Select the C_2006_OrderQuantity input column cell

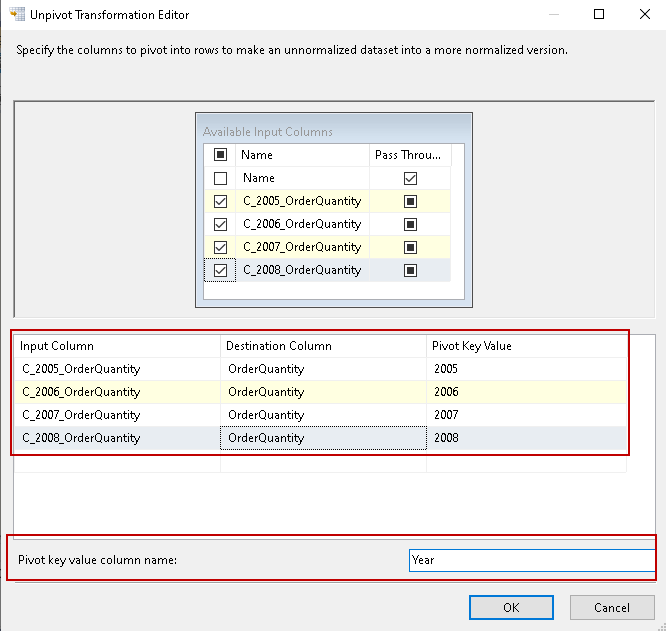coord(117,392)
